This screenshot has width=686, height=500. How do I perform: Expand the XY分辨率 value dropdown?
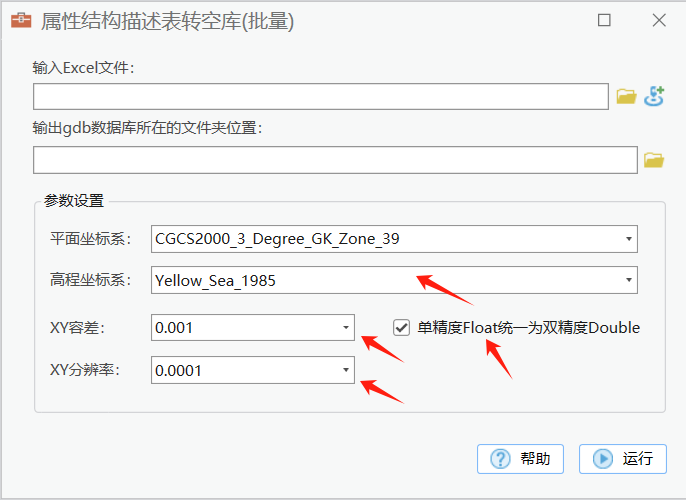point(346,370)
